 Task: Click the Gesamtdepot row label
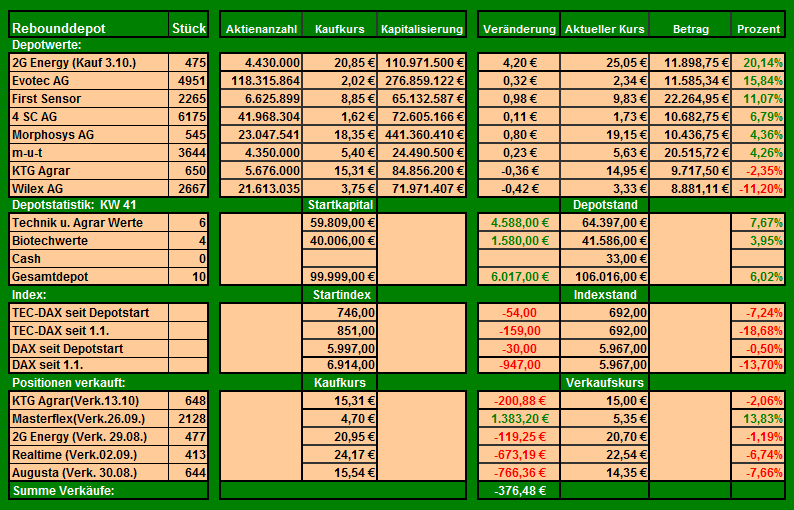tap(89, 277)
